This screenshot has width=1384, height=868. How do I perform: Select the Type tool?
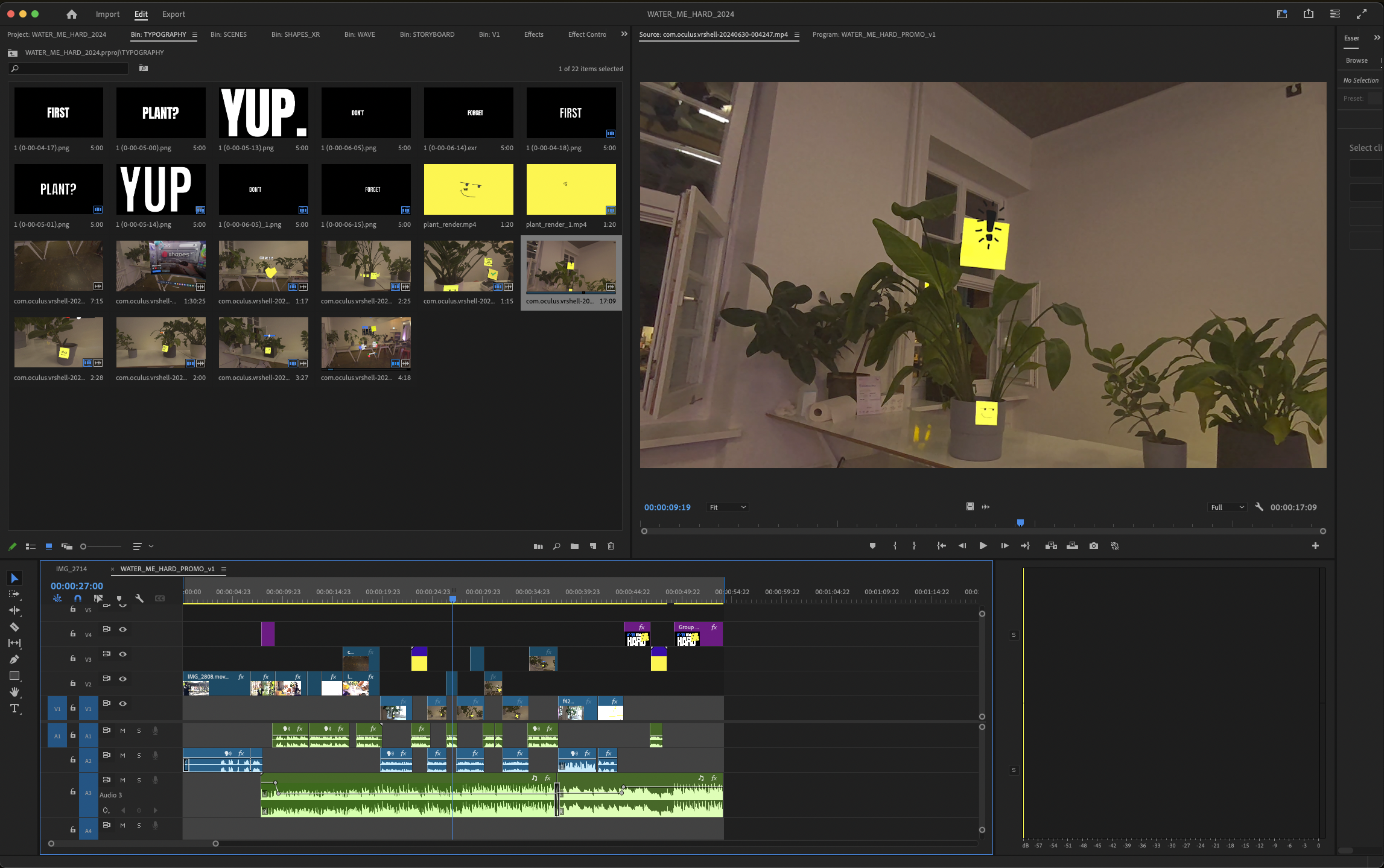click(x=14, y=708)
